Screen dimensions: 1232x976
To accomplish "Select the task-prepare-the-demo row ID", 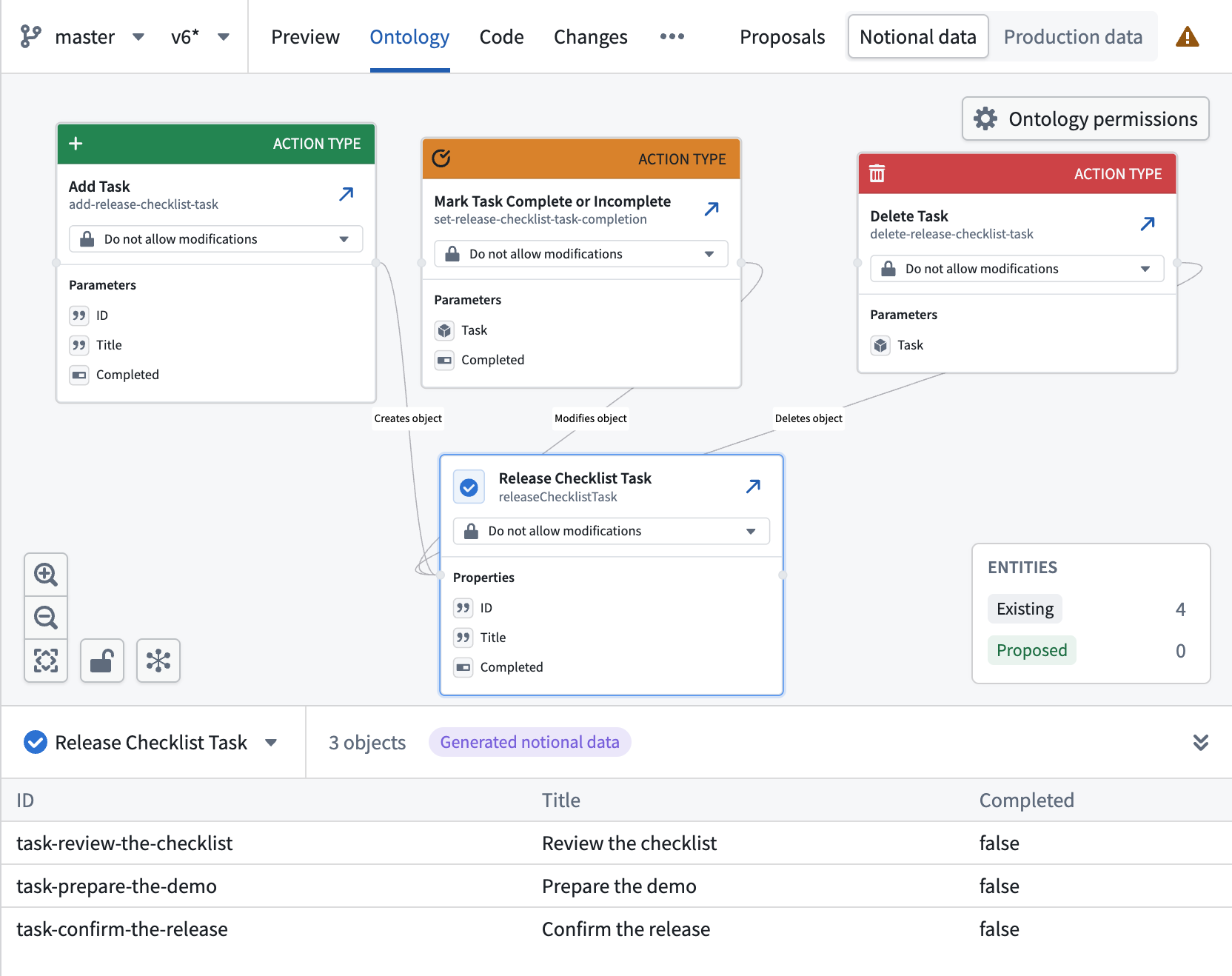I will 116,886.
